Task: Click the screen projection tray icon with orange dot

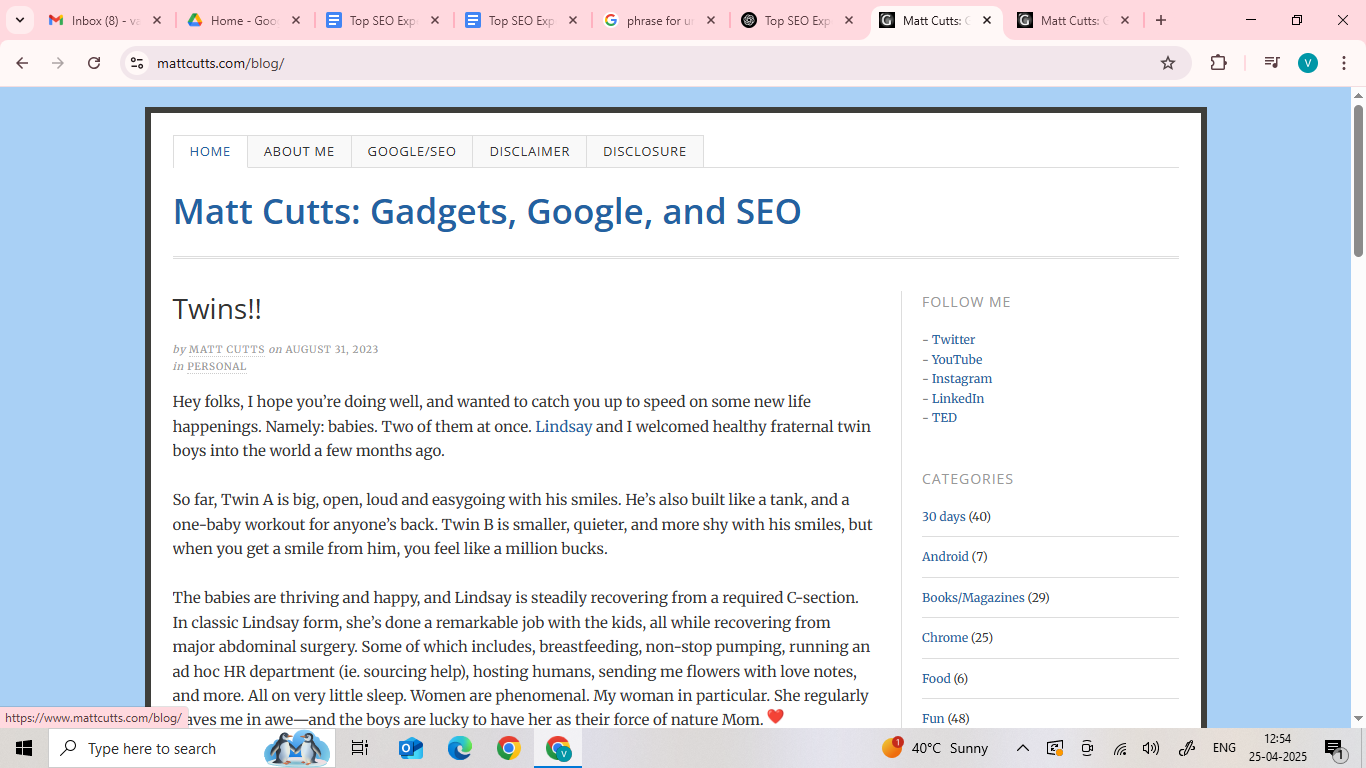Action: coord(1055,748)
